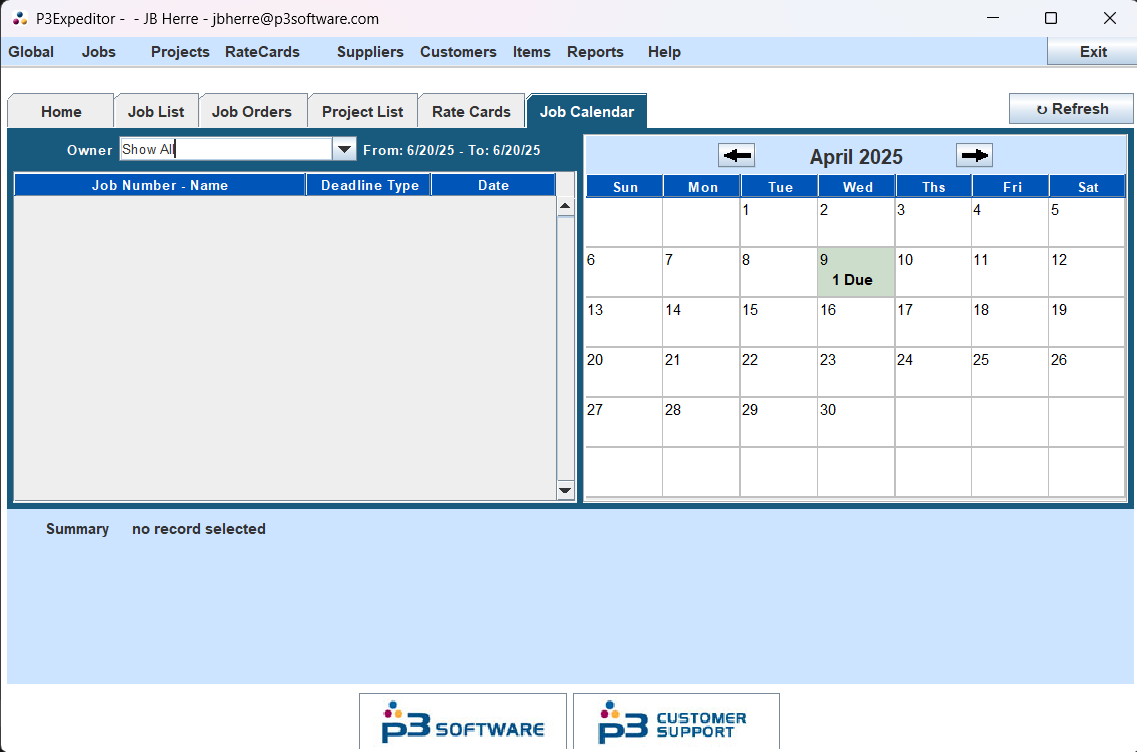This screenshot has height=752, width=1137.
Task: Click the Summary label
Action: click(78, 529)
